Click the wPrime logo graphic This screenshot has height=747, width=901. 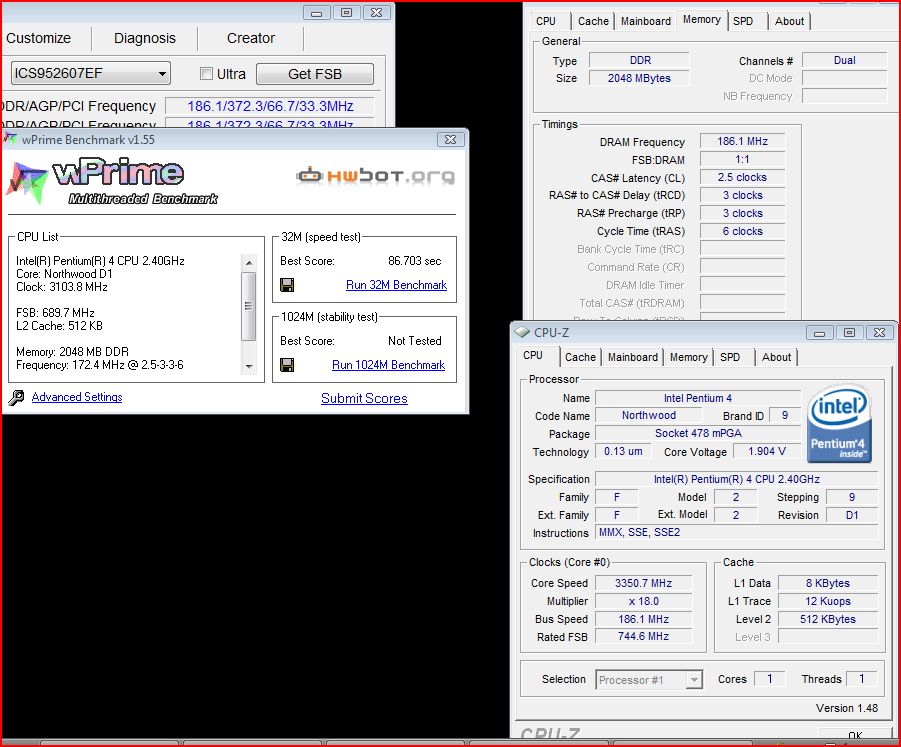click(x=113, y=182)
